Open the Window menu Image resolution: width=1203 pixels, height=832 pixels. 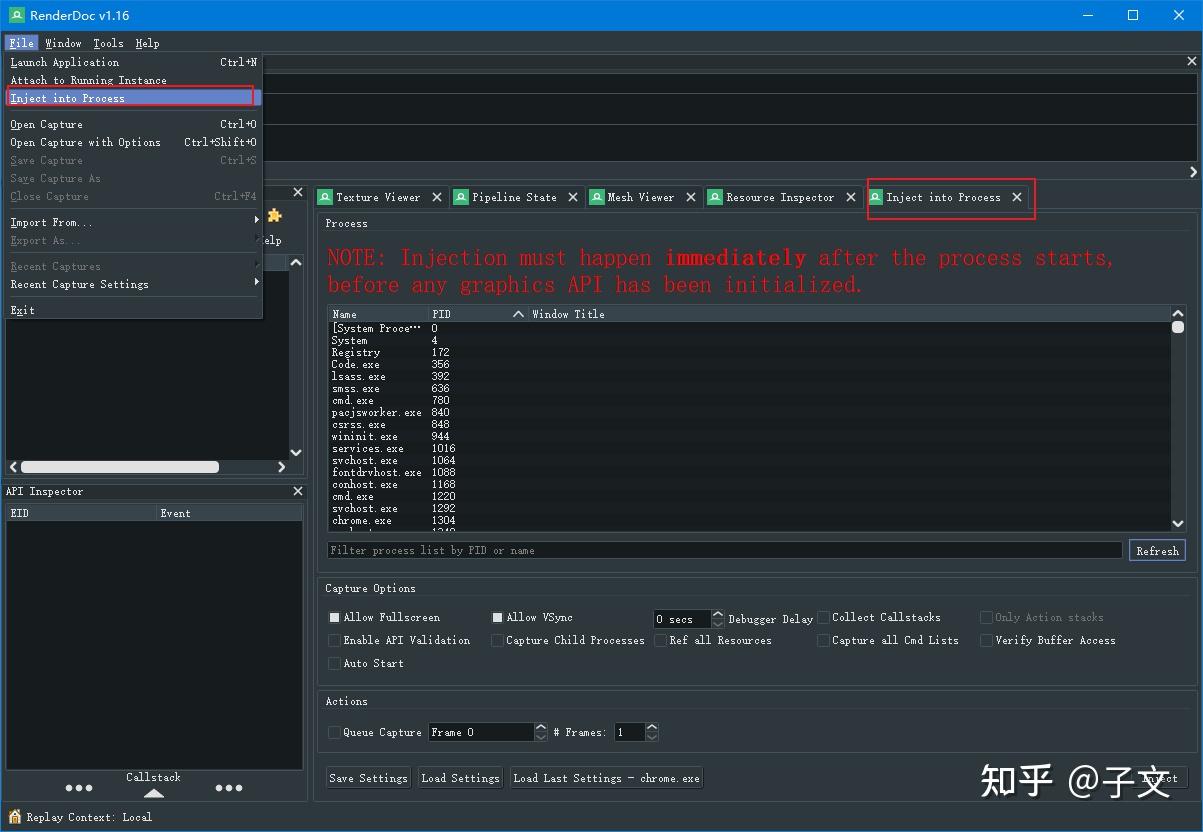[x=63, y=43]
